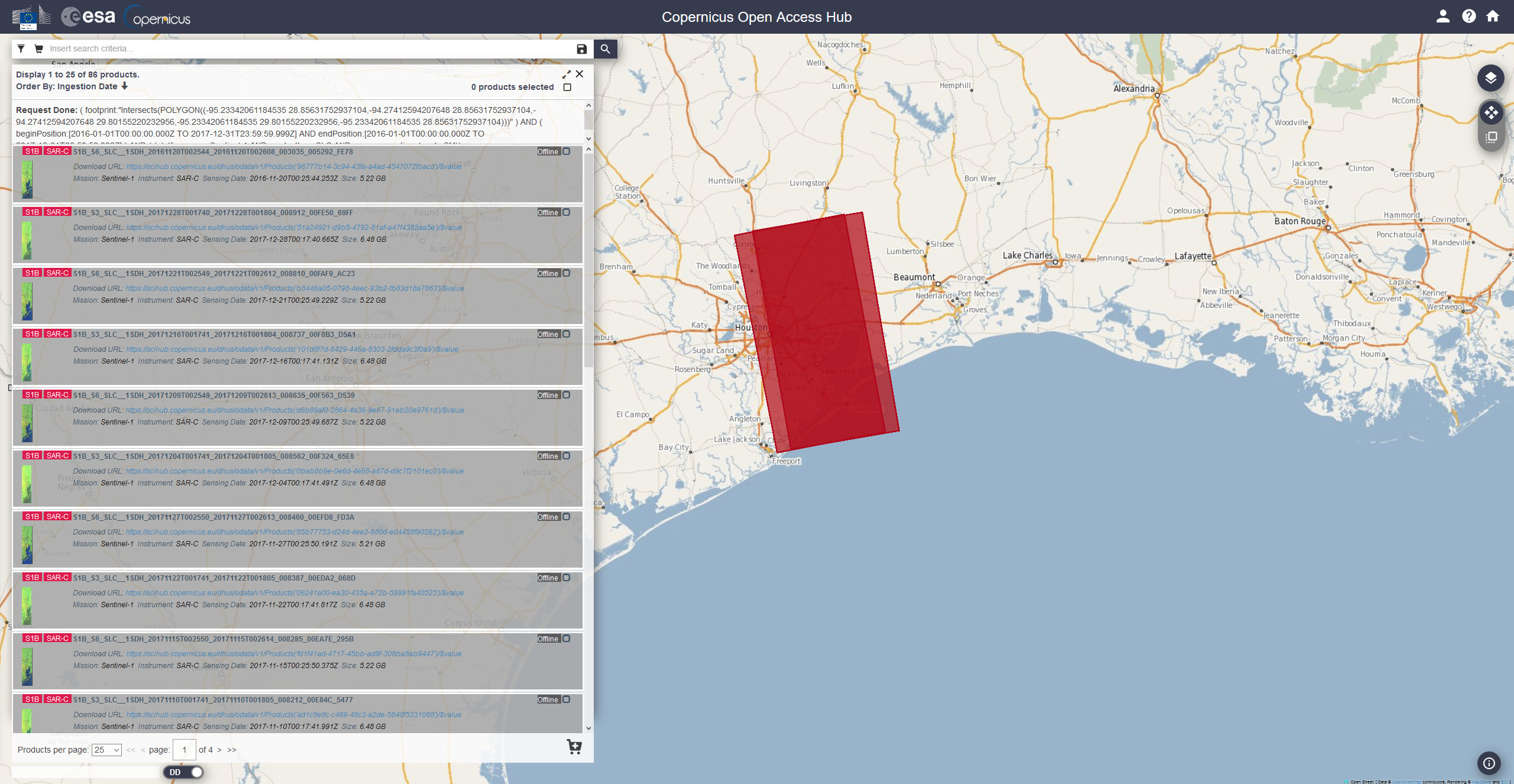Open download URL for product b8446a05
Image resolution: width=1514 pixels, height=784 pixels.
pyautogui.click(x=295, y=289)
